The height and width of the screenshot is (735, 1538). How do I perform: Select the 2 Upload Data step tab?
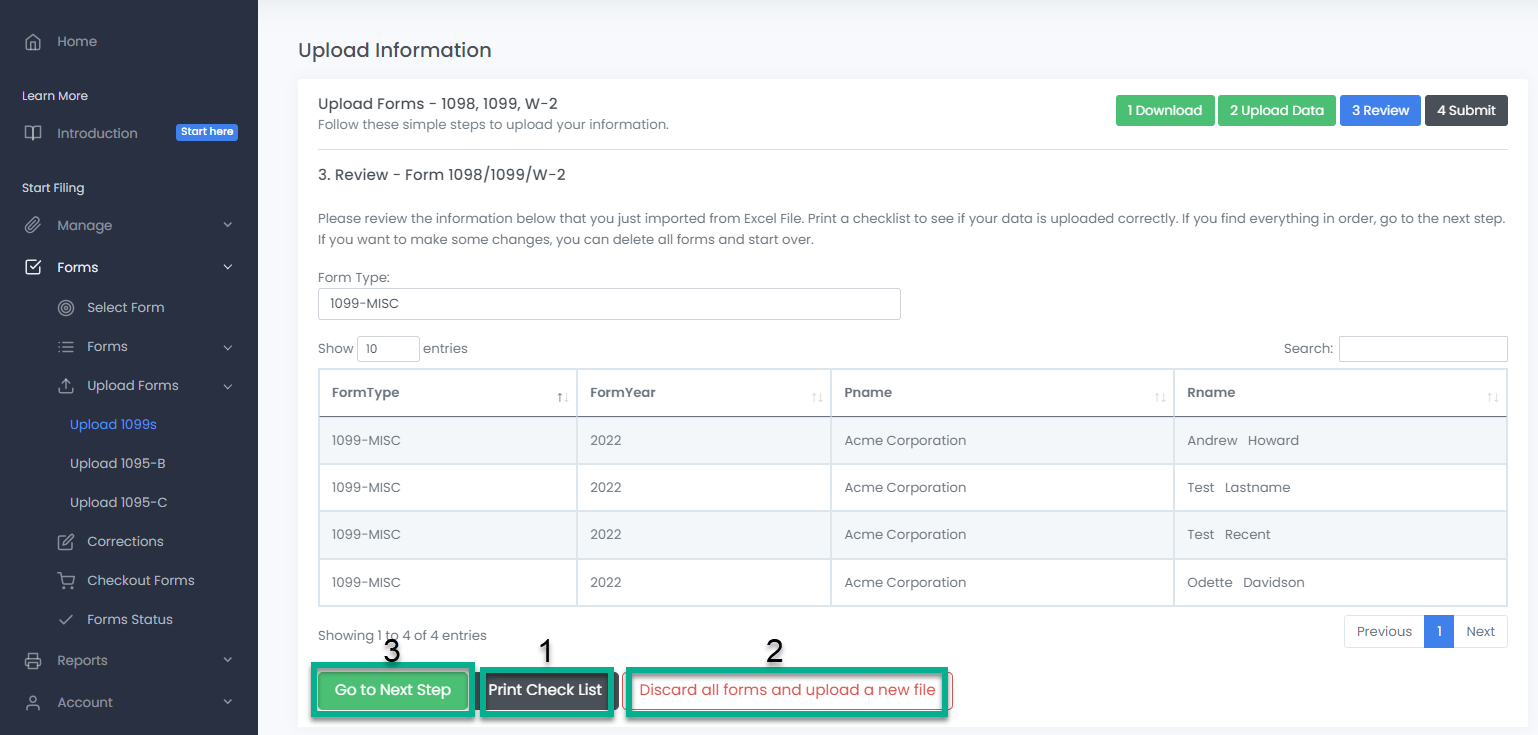1276,111
